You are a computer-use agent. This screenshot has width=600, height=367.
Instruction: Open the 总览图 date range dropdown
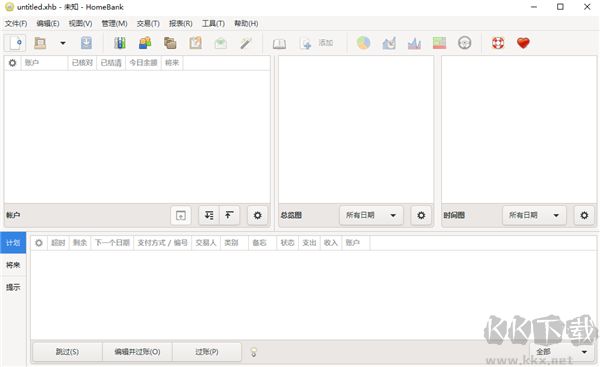[x=371, y=215]
